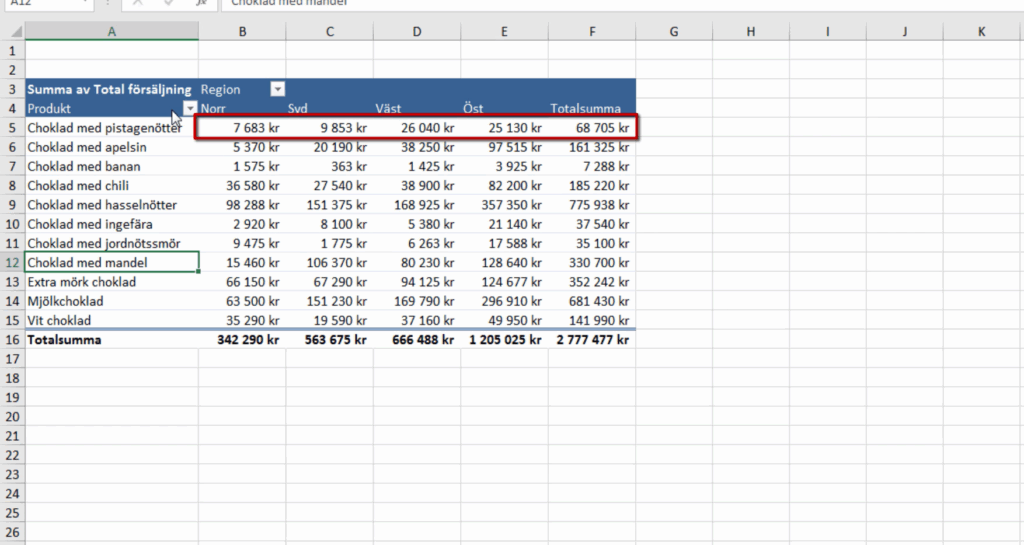1024x545 pixels.
Task: Select row header 5
Action: pos(11,128)
